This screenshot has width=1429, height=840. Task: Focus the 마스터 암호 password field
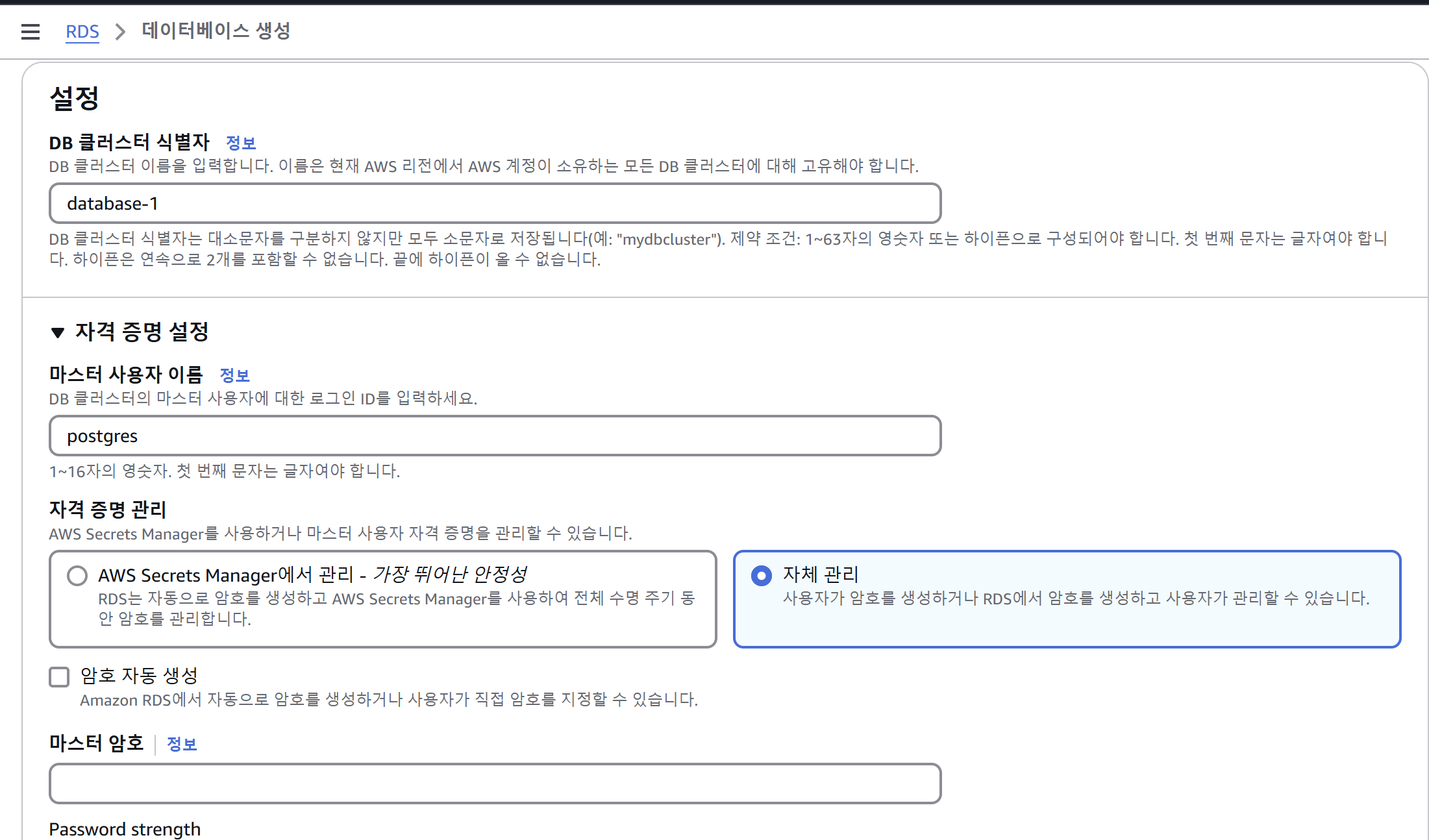(495, 784)
